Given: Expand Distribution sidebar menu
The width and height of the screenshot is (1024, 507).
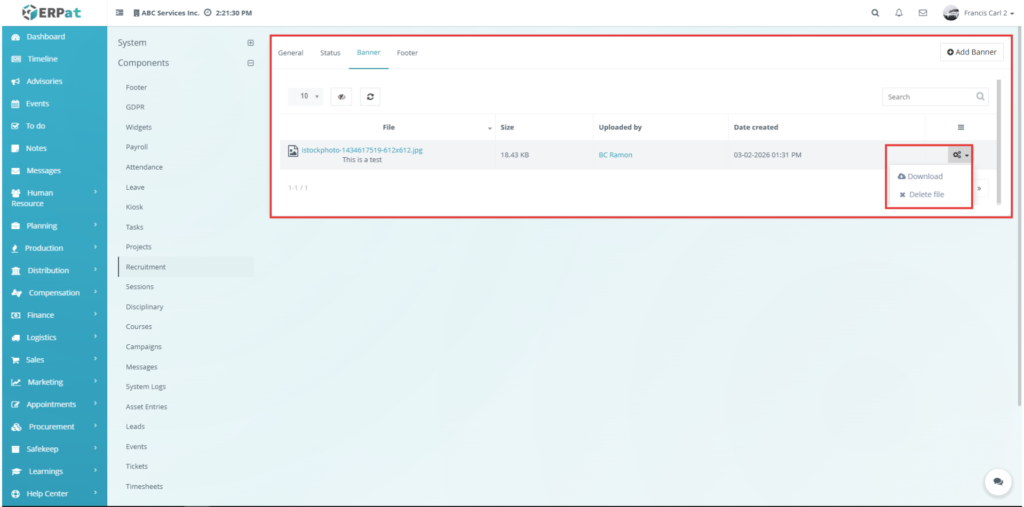Looking at the screenshot, I should pyautogui.click(x=54, y=270).
